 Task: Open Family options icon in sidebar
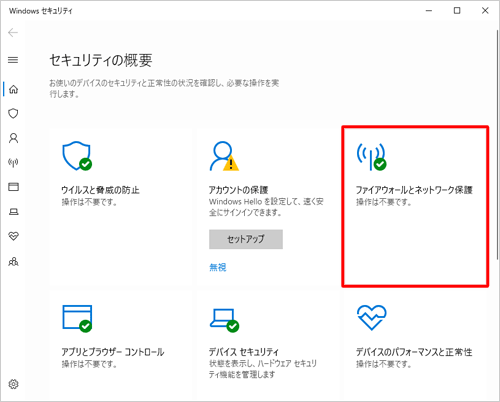pos(13,261)
